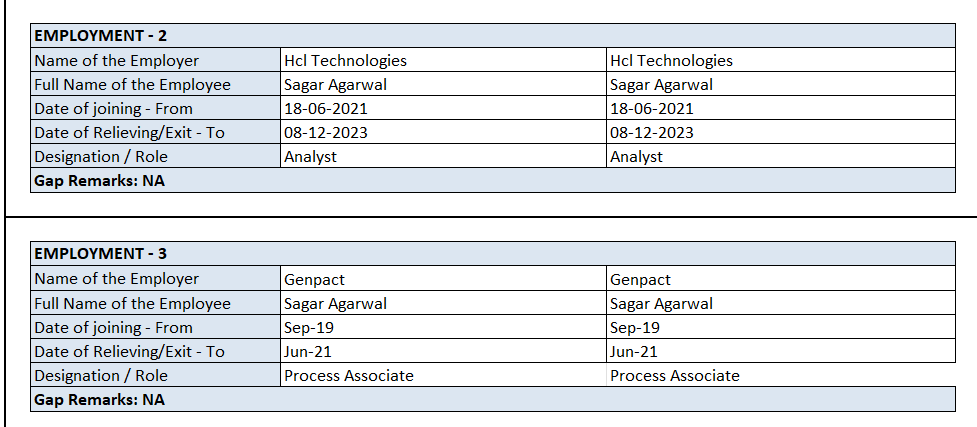Select the first Analyst designation cell
This screenshot has width=977, height=427.
pyautogui.click(x=310, y=156)
